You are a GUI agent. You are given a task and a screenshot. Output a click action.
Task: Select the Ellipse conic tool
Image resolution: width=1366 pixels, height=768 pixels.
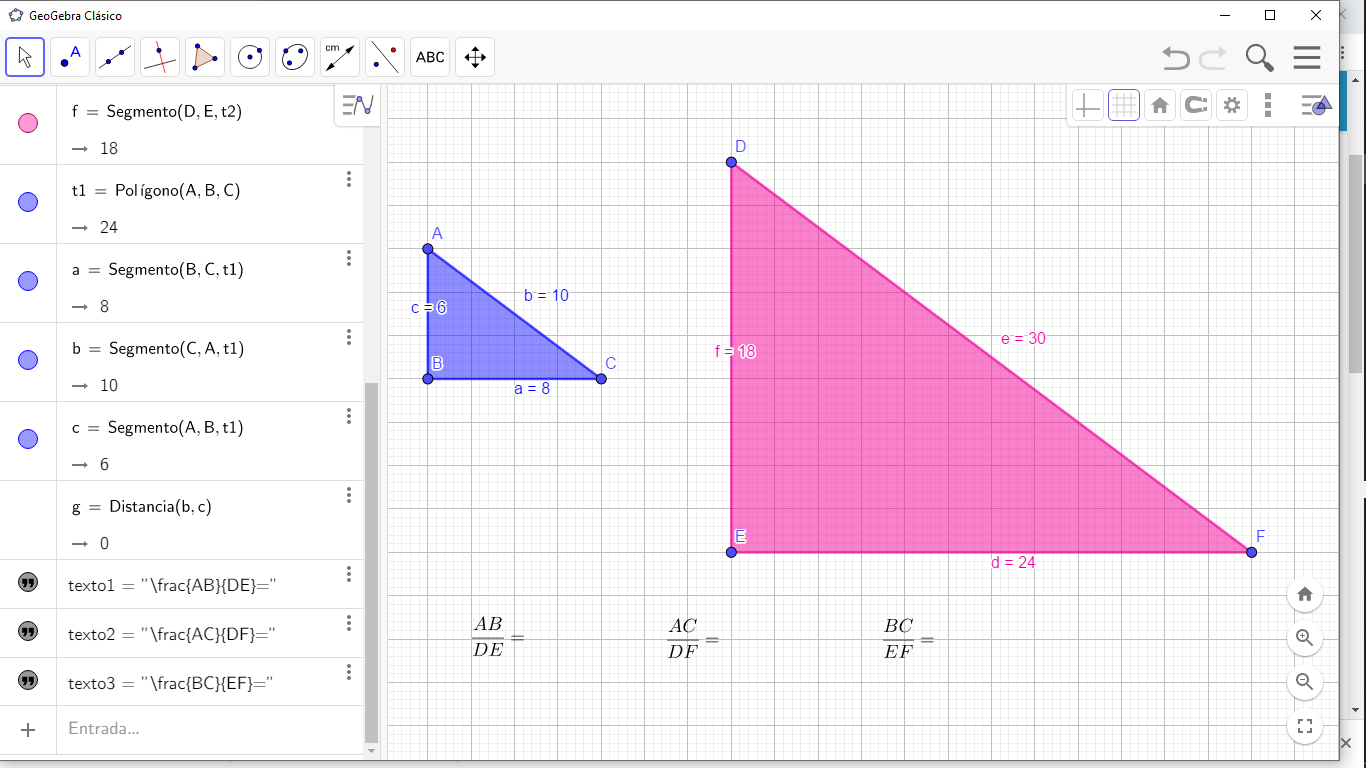[295, 57]
